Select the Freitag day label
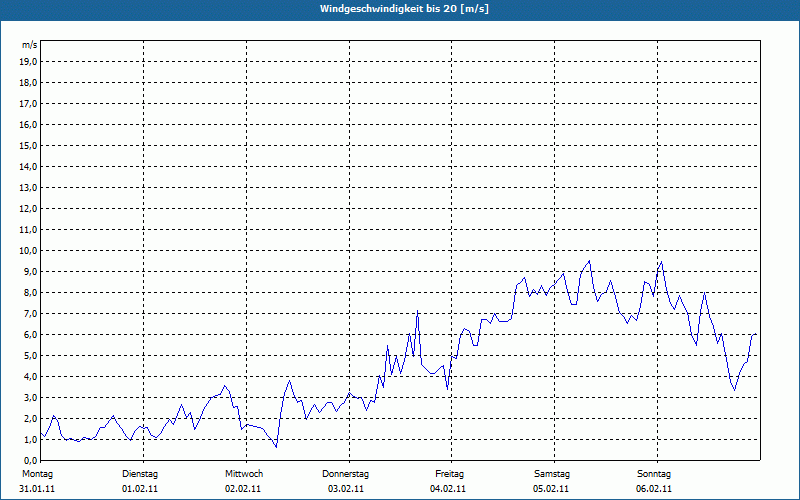The height and width of the screenshot is (500, 800). click(x=449, y=474)
